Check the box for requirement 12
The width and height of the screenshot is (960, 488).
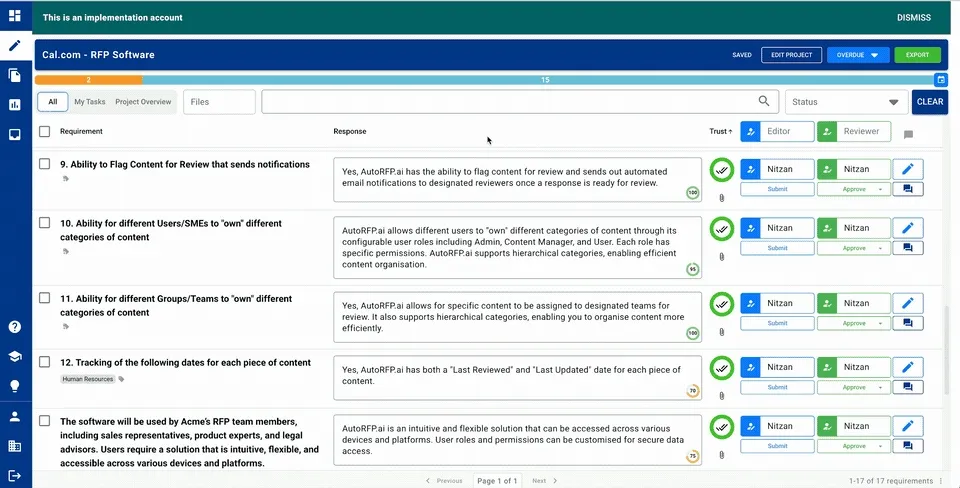click(x=45, y=362)
